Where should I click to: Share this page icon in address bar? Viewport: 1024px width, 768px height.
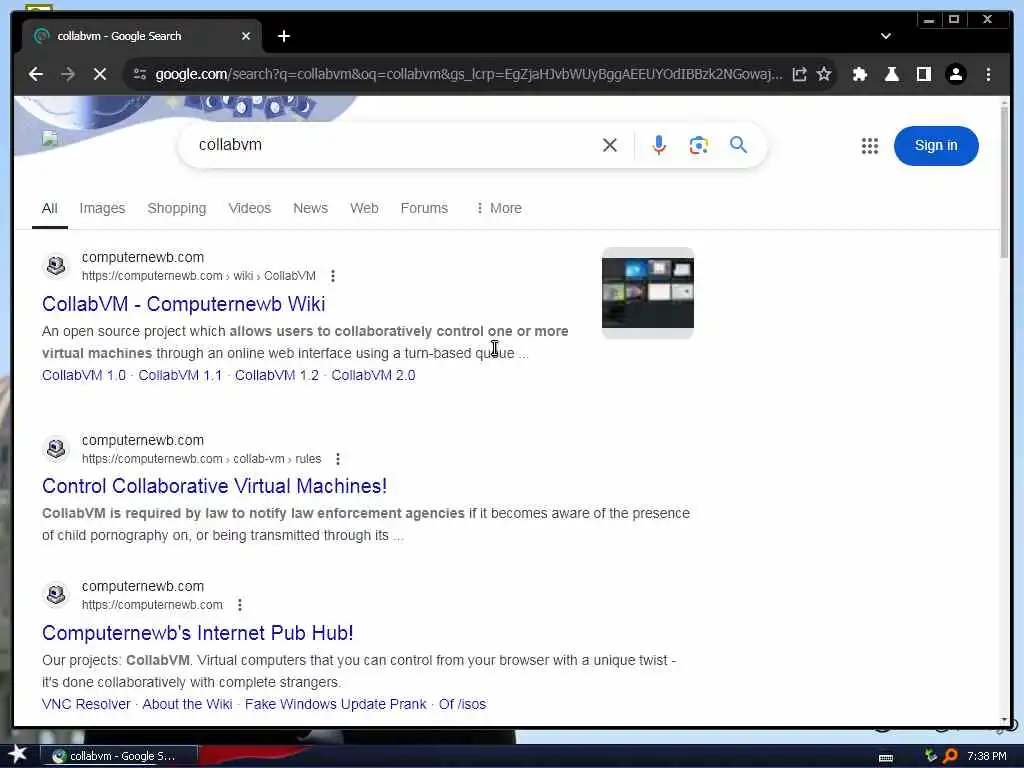click(799, 74)
